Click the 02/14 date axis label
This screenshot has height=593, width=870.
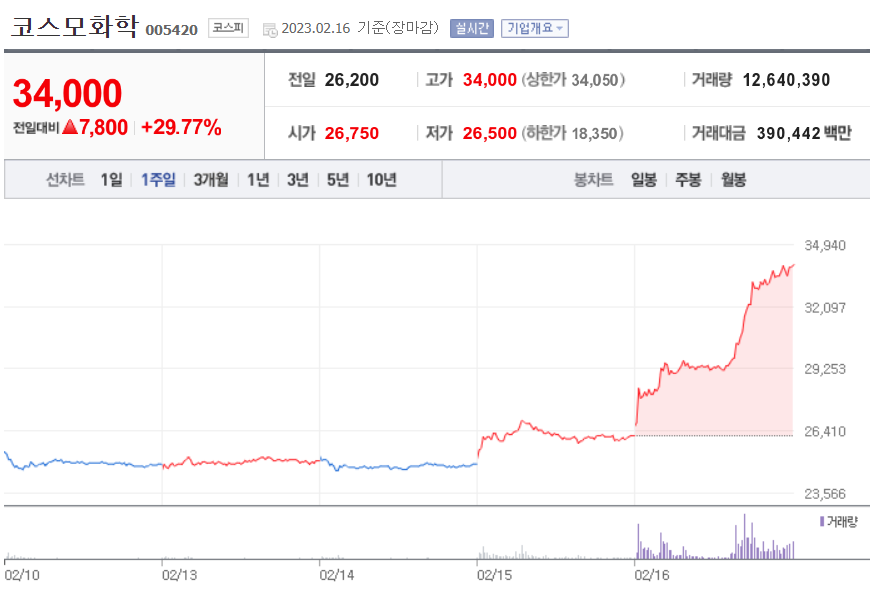pyautogui.click(x=337, y=575)
